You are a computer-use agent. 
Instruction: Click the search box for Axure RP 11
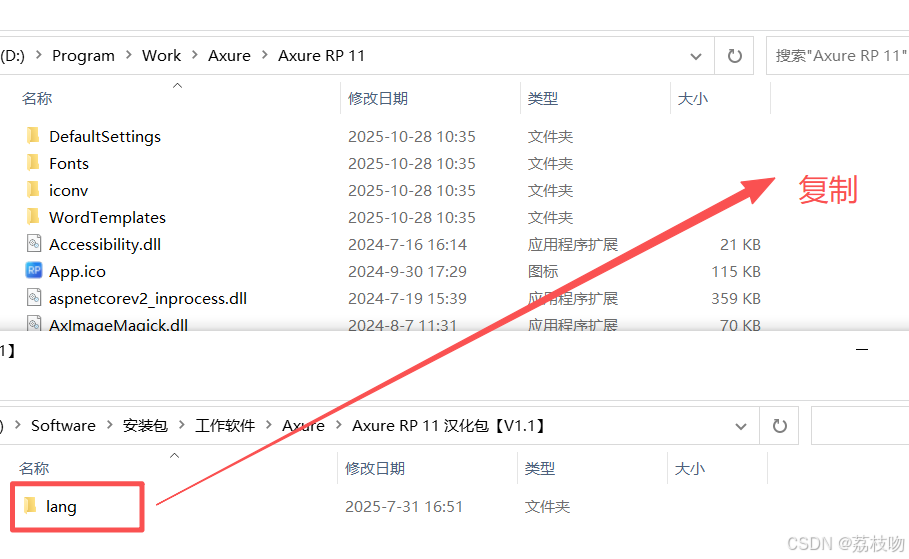click(838, 56)
